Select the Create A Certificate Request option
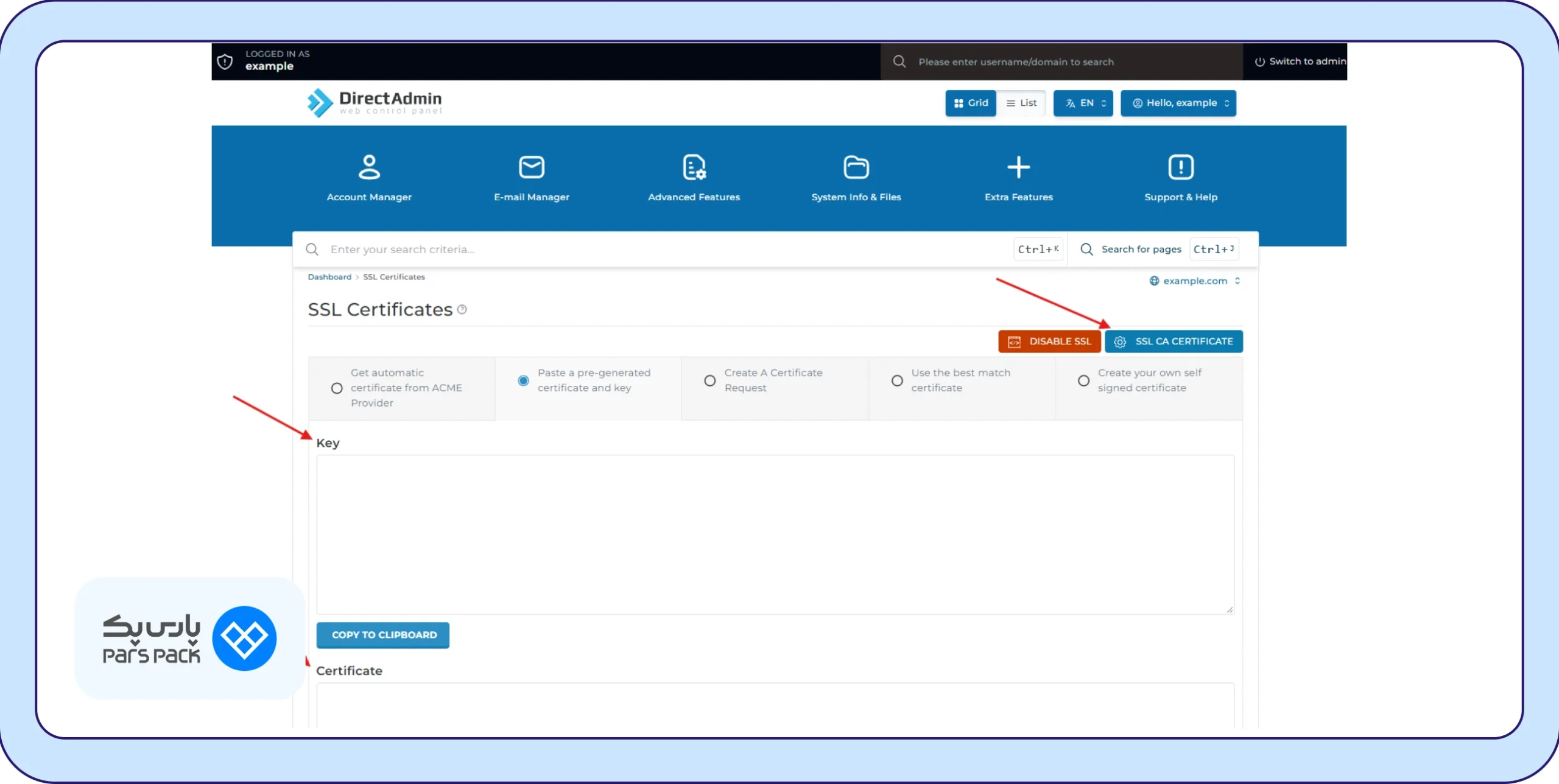This screenshot has width=1559, height=784. [710, 380]
